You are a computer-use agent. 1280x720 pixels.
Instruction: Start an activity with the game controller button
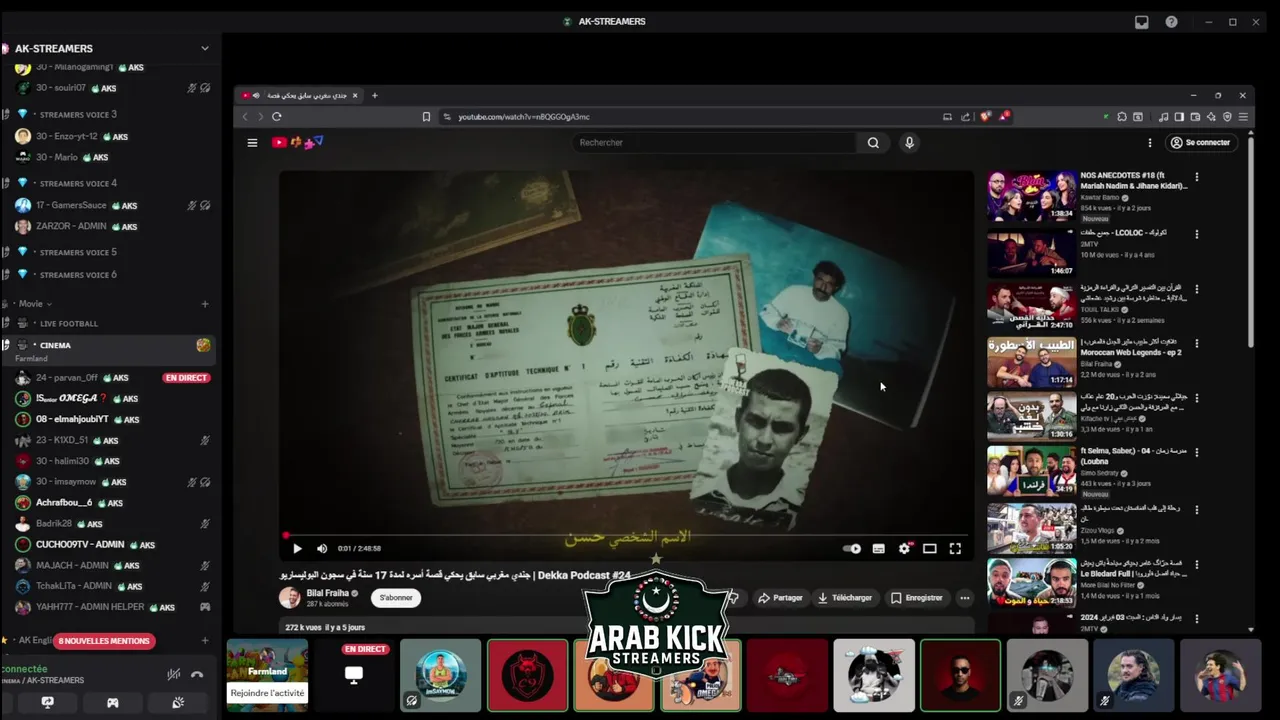coord(112,703)
